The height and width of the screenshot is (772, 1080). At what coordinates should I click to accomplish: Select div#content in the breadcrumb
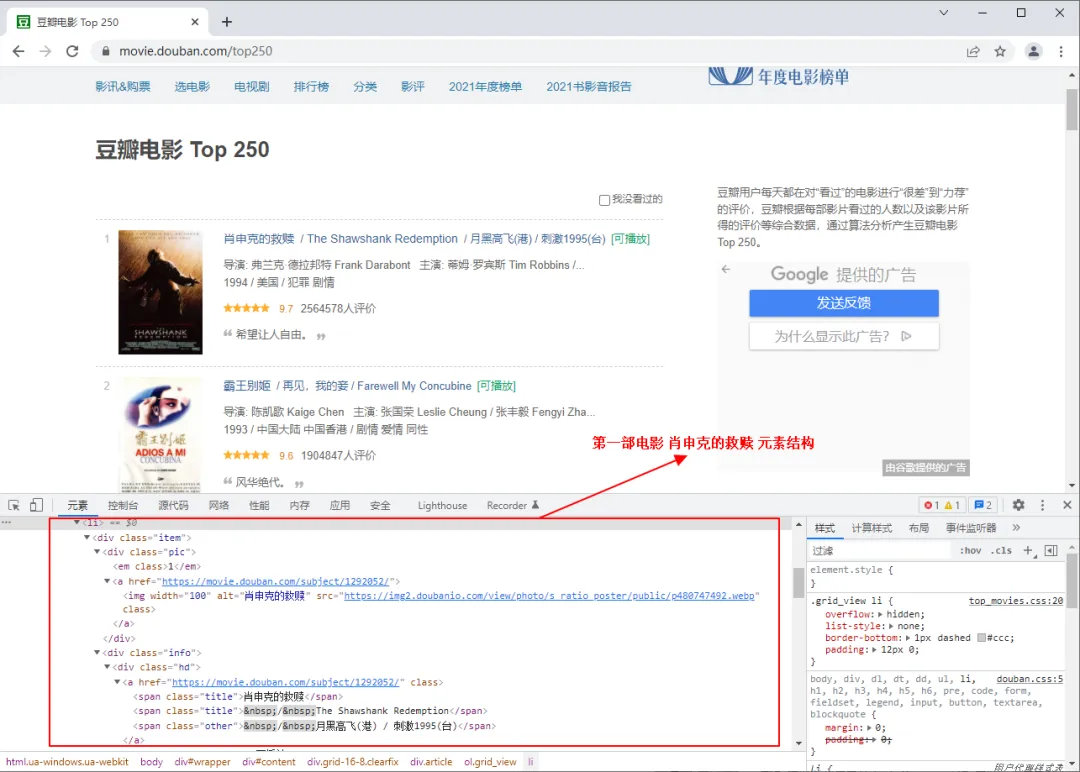269,762
